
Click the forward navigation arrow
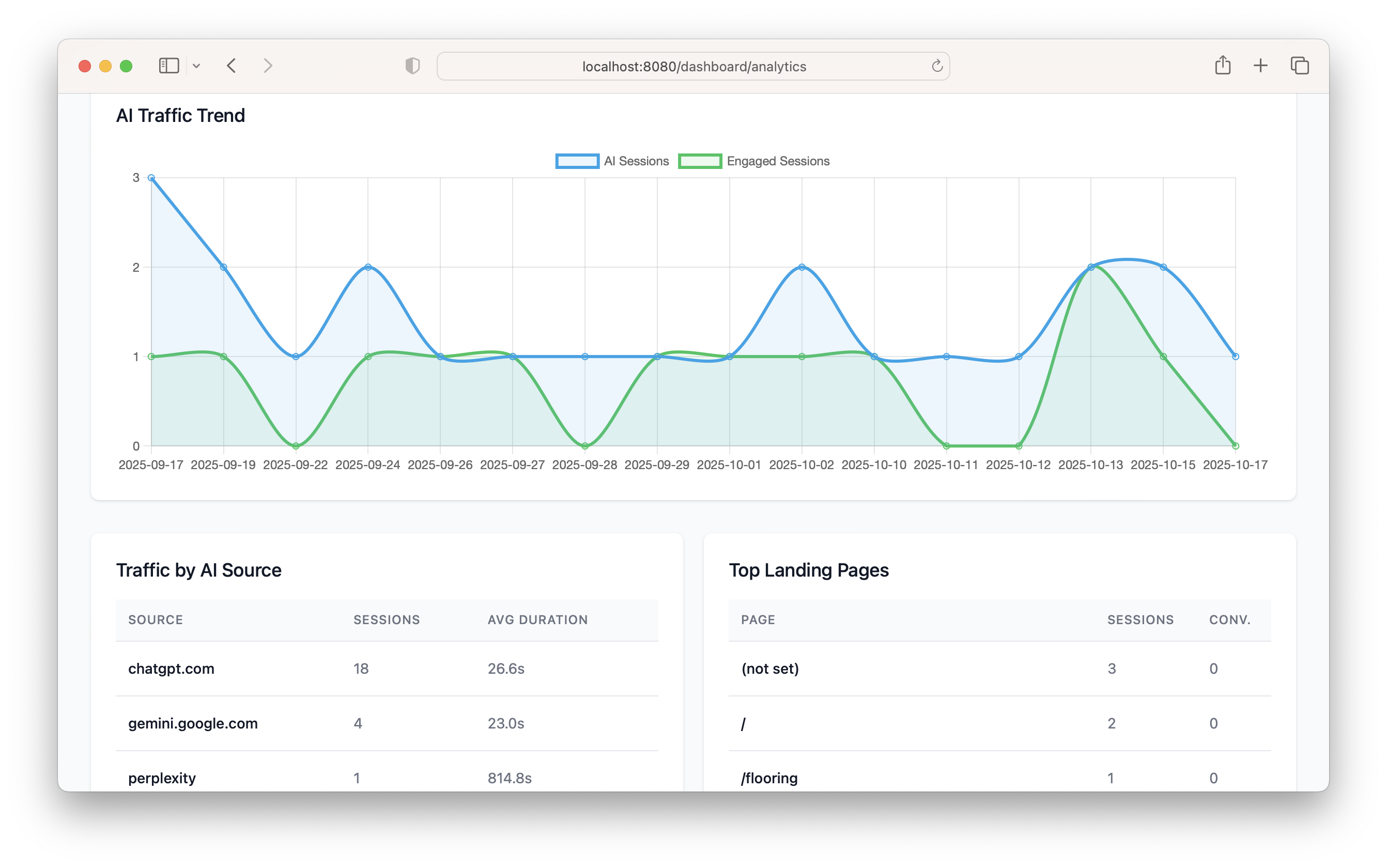click(x=268, y=66)
